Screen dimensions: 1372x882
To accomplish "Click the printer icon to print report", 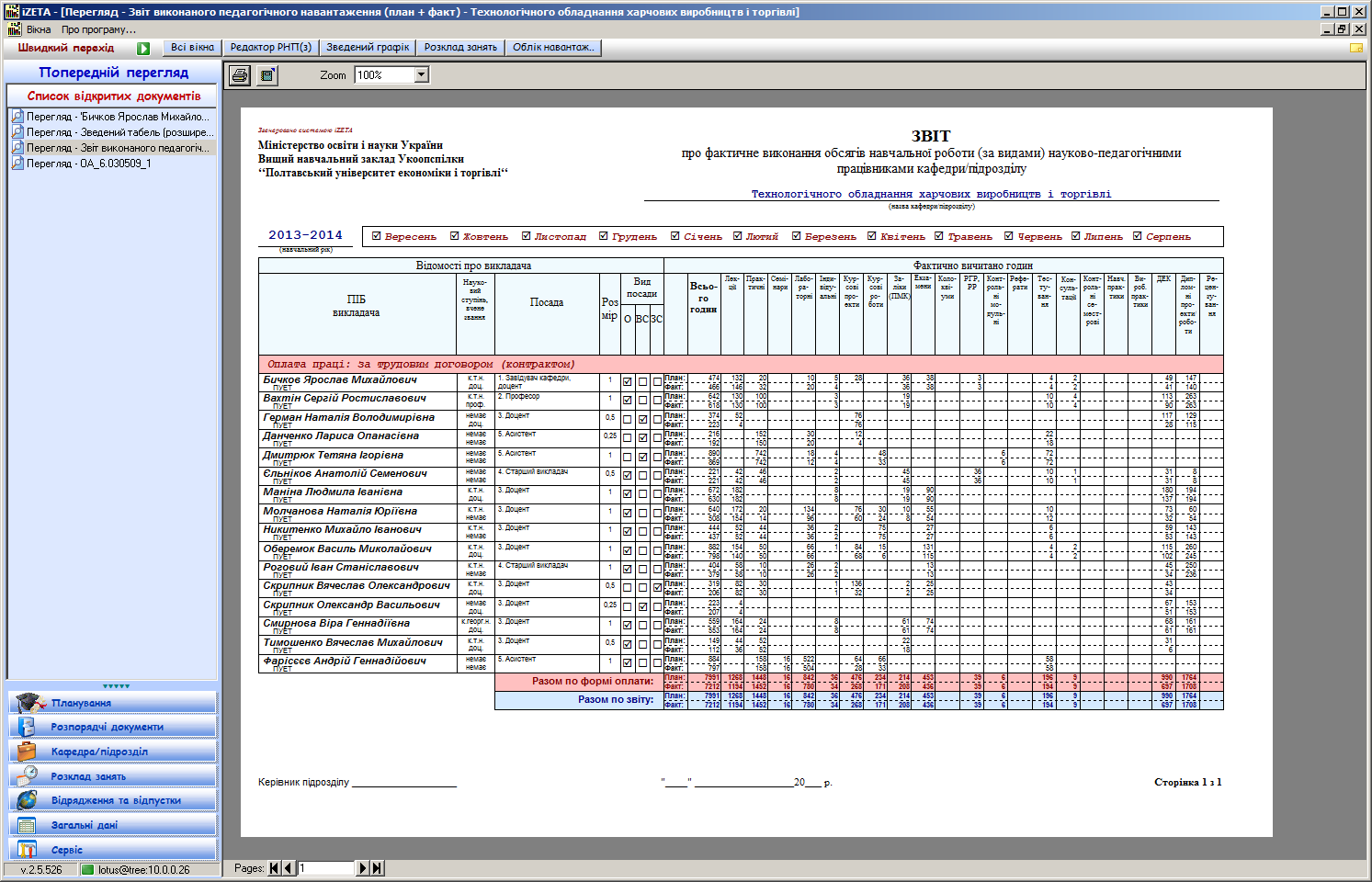I will point(240,75).
